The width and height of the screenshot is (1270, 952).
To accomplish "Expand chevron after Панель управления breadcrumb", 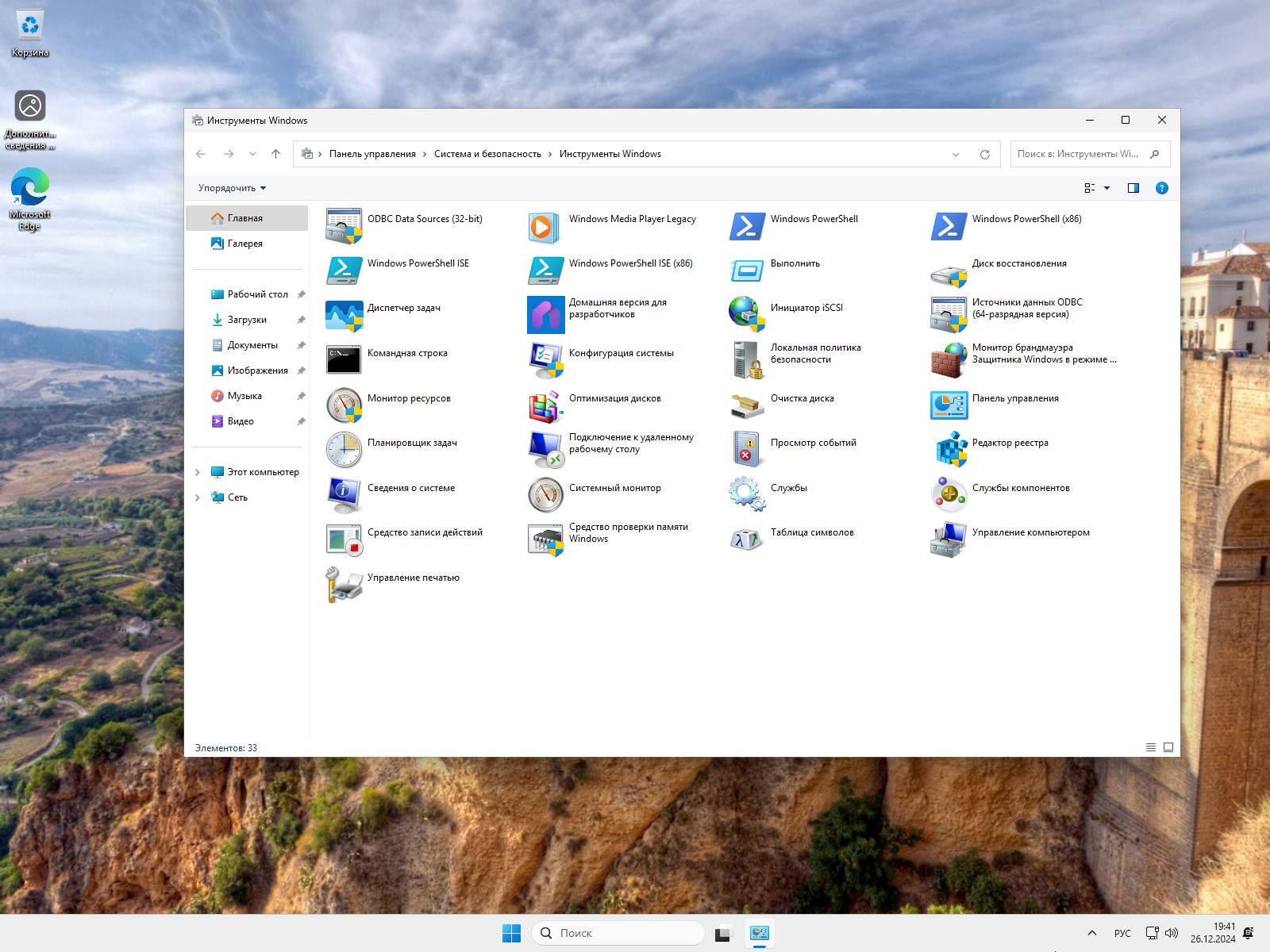I will 425,154.
